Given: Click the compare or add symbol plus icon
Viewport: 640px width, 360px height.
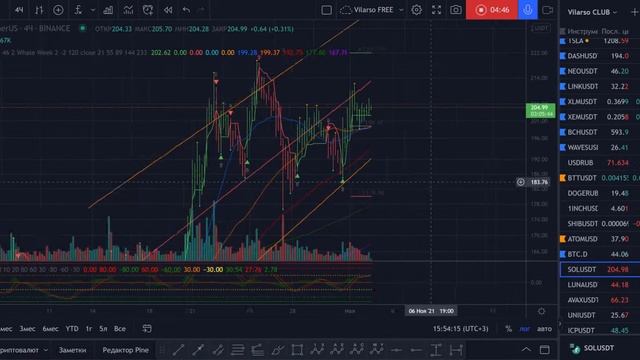Looking at the screenshot, I should click(x=58, y=10).
